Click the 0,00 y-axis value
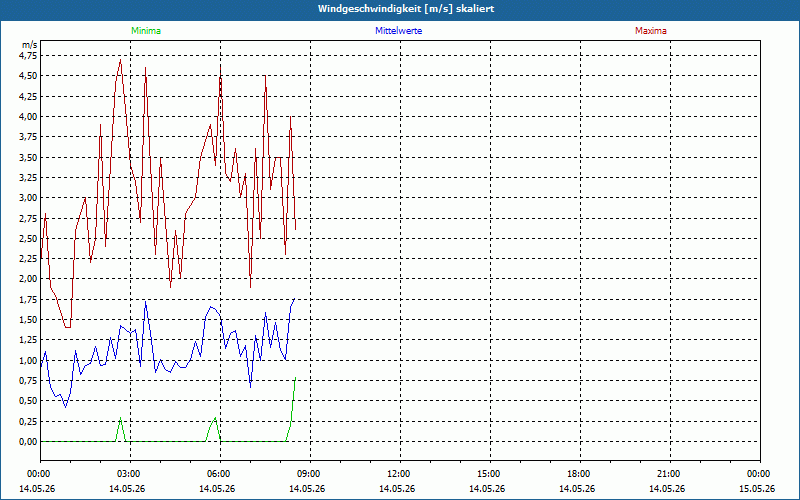 (28, 441)
